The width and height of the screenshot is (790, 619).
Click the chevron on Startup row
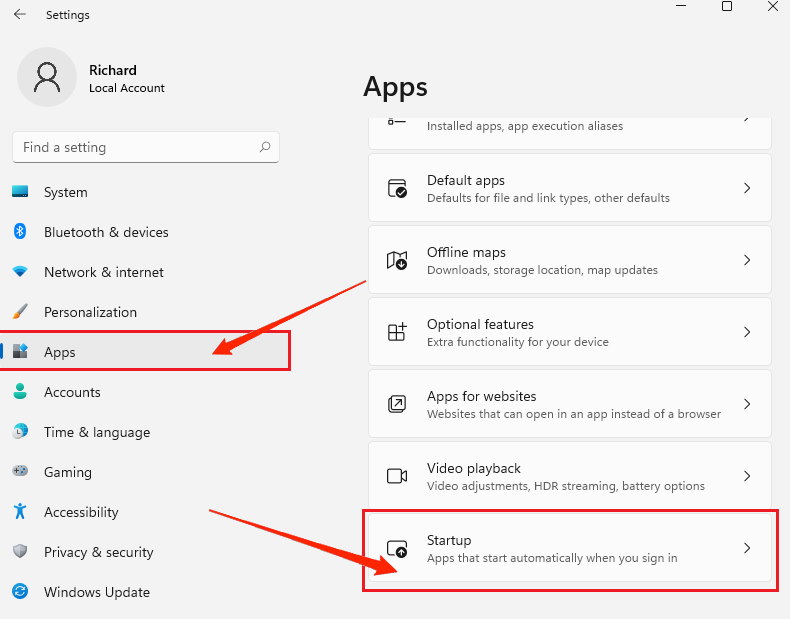(x=746, y=548)
